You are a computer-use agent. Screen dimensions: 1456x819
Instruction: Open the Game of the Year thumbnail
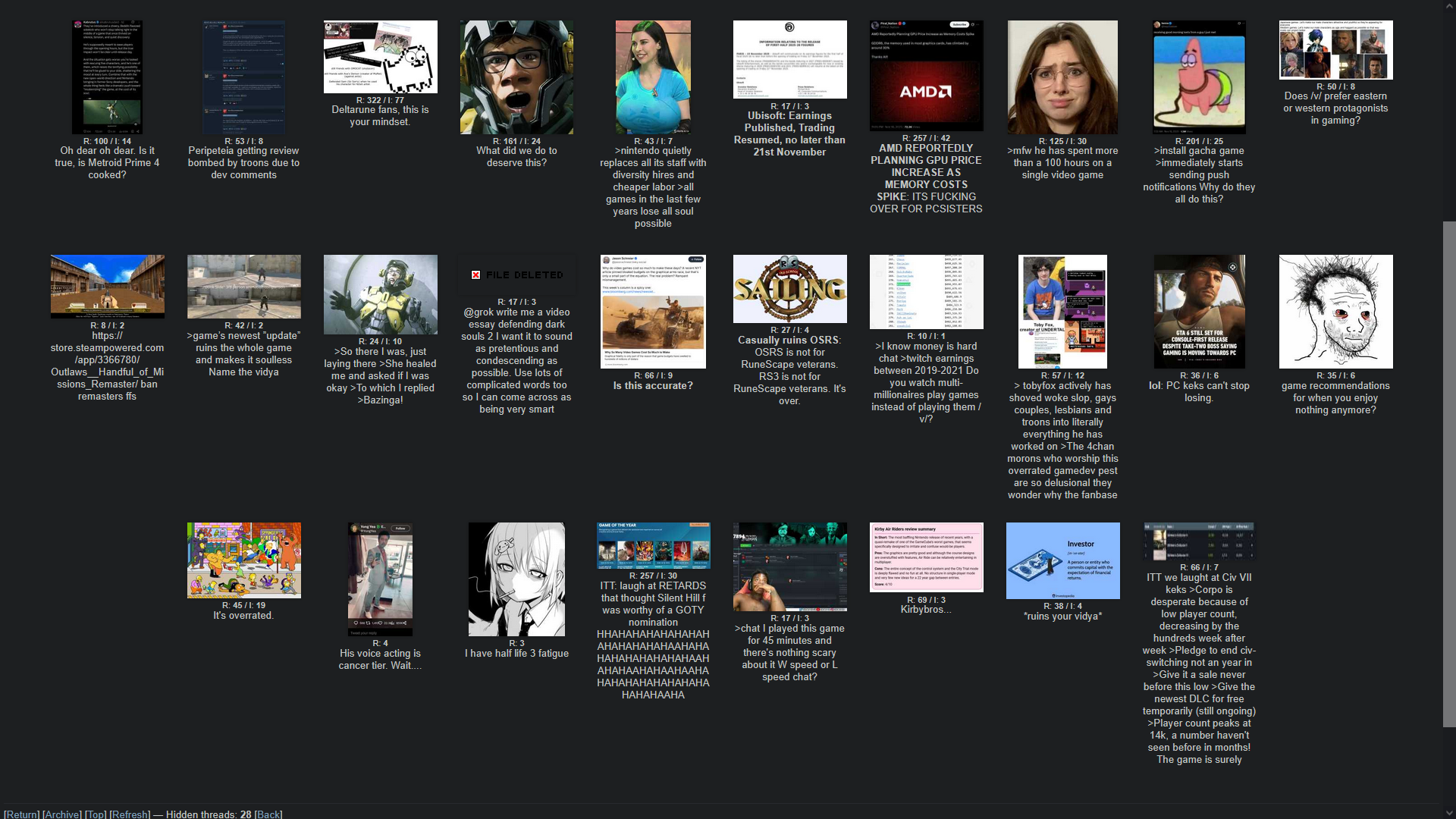(653, 545)
